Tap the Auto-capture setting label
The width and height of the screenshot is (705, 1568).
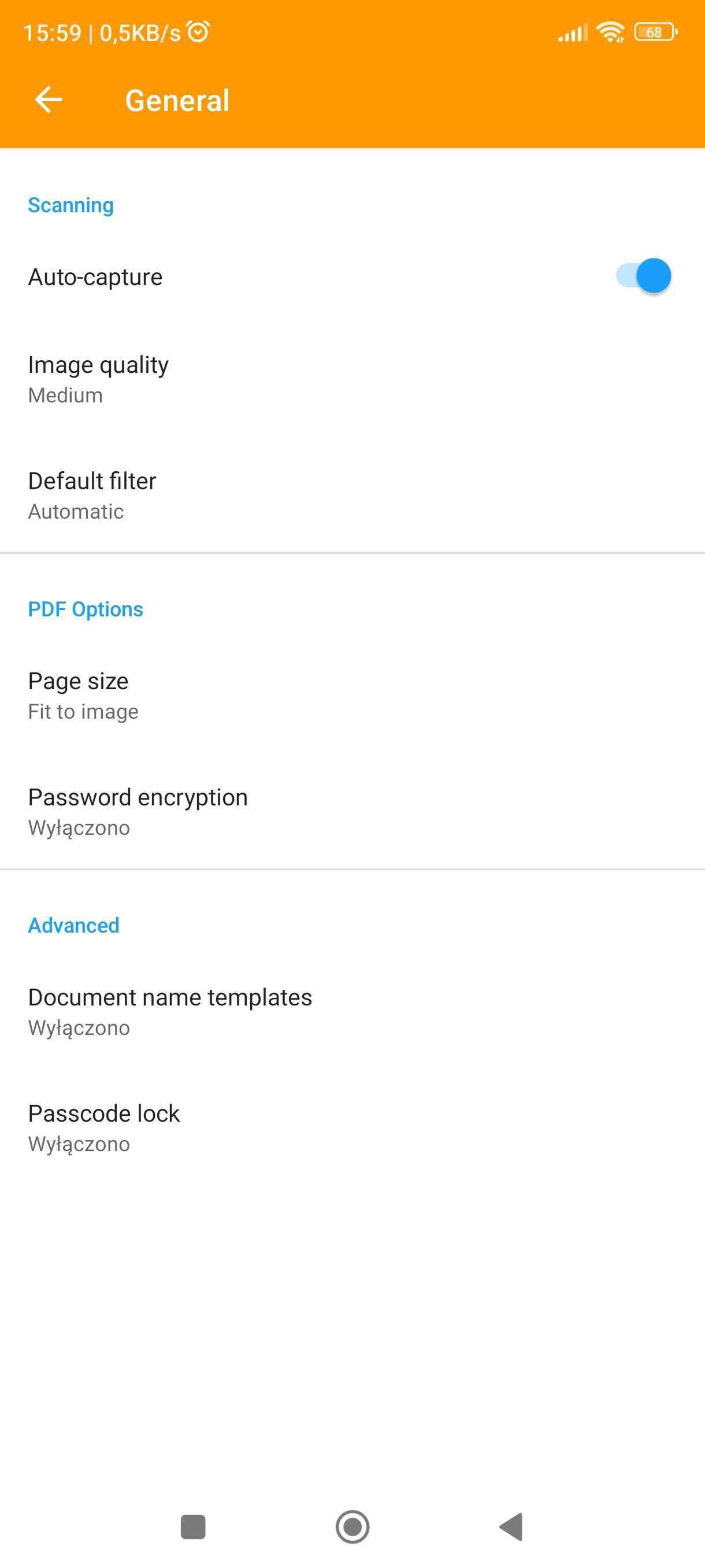[95, 277]
